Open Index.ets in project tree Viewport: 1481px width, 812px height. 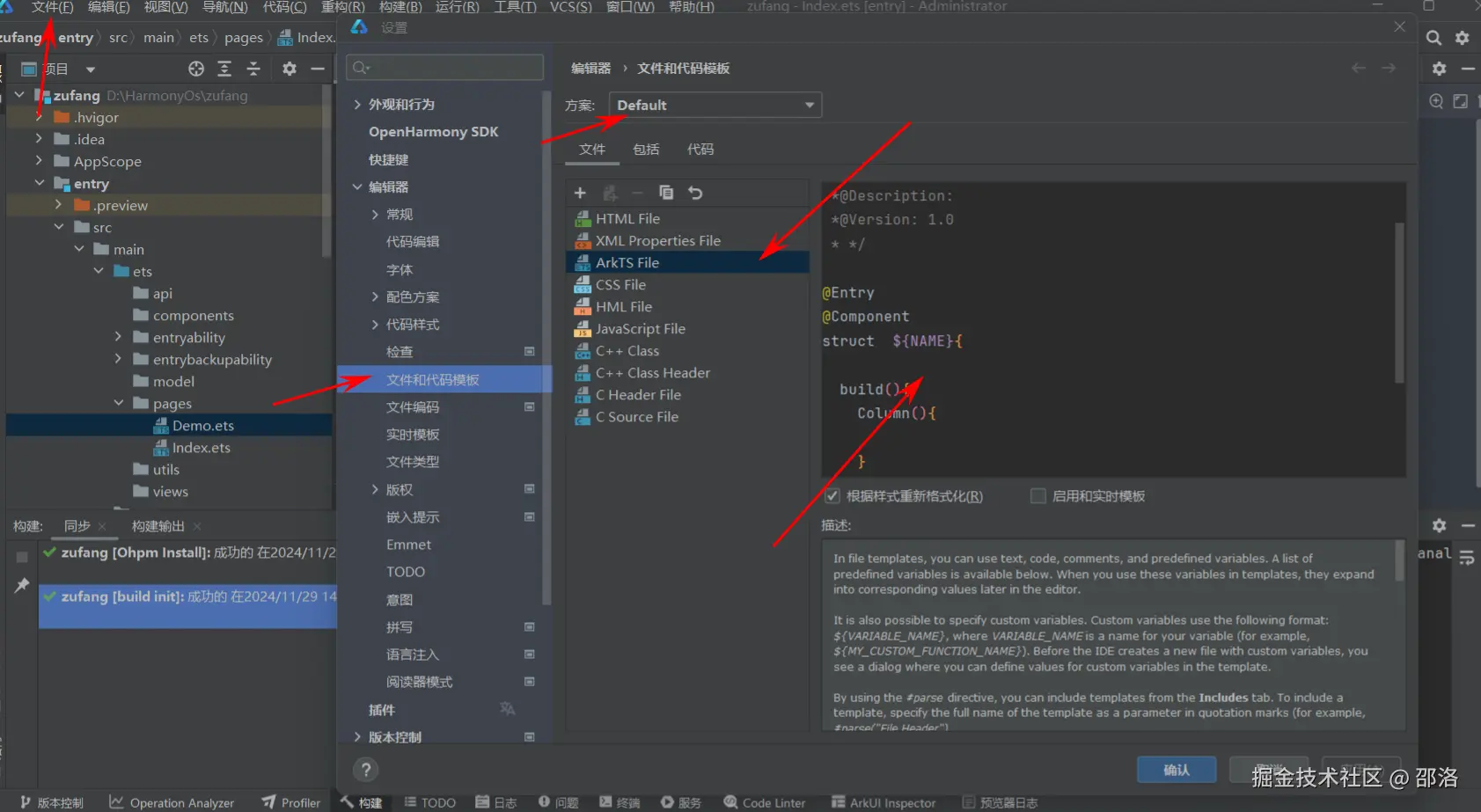202,447
